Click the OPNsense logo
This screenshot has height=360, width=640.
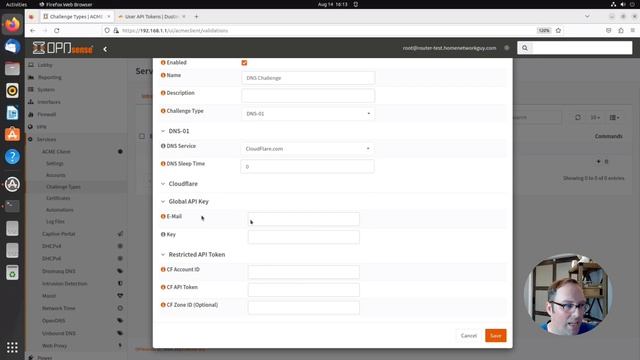[x=63, y=48]
